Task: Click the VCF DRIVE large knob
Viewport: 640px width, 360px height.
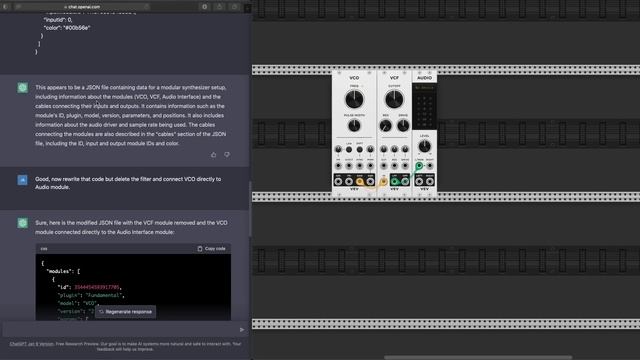Action: [403, 126]
